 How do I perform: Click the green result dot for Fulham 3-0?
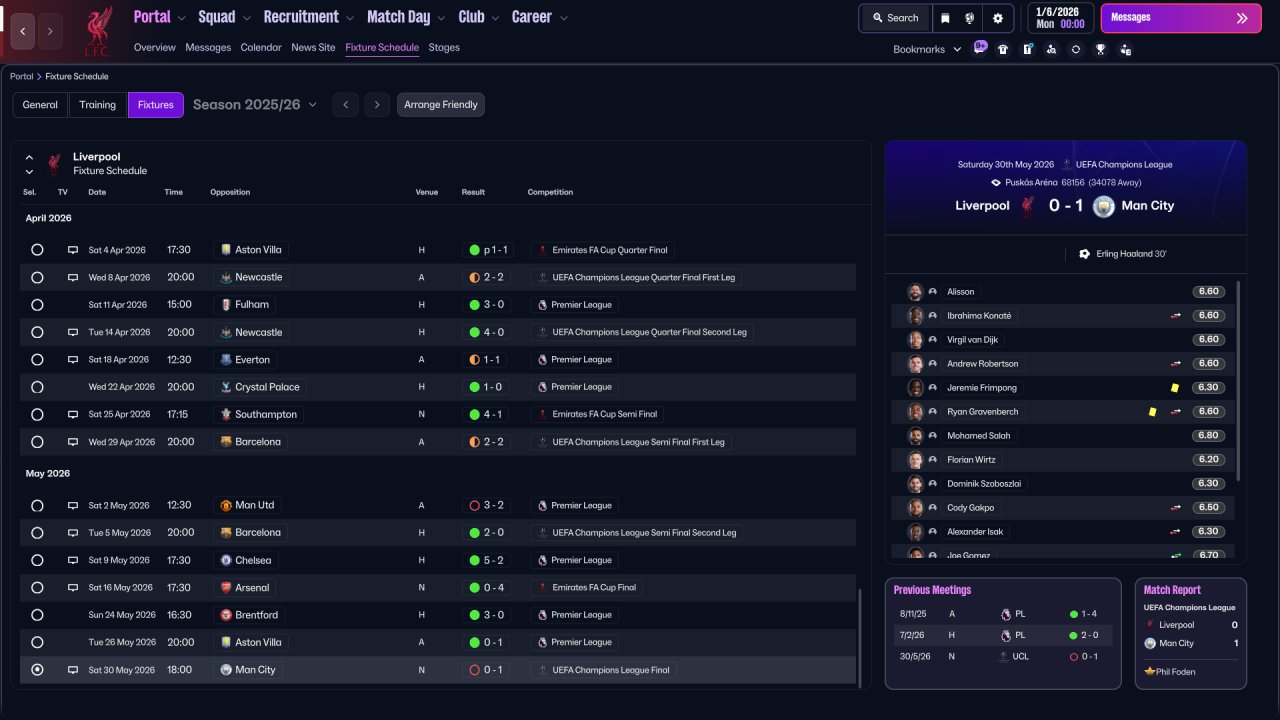tap(475, 305)
